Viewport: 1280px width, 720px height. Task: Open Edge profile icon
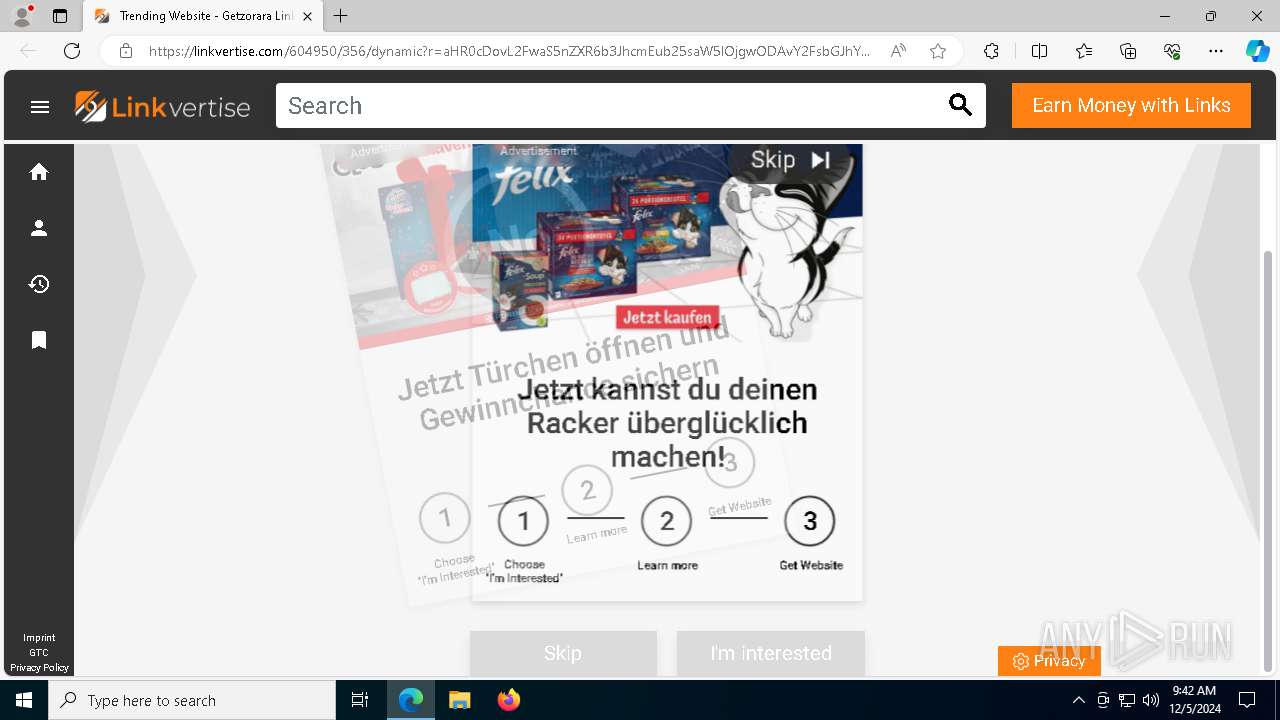point(22,16)
